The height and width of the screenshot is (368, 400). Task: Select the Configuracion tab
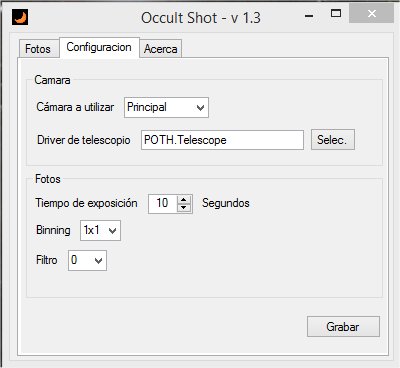coord(99,47)
